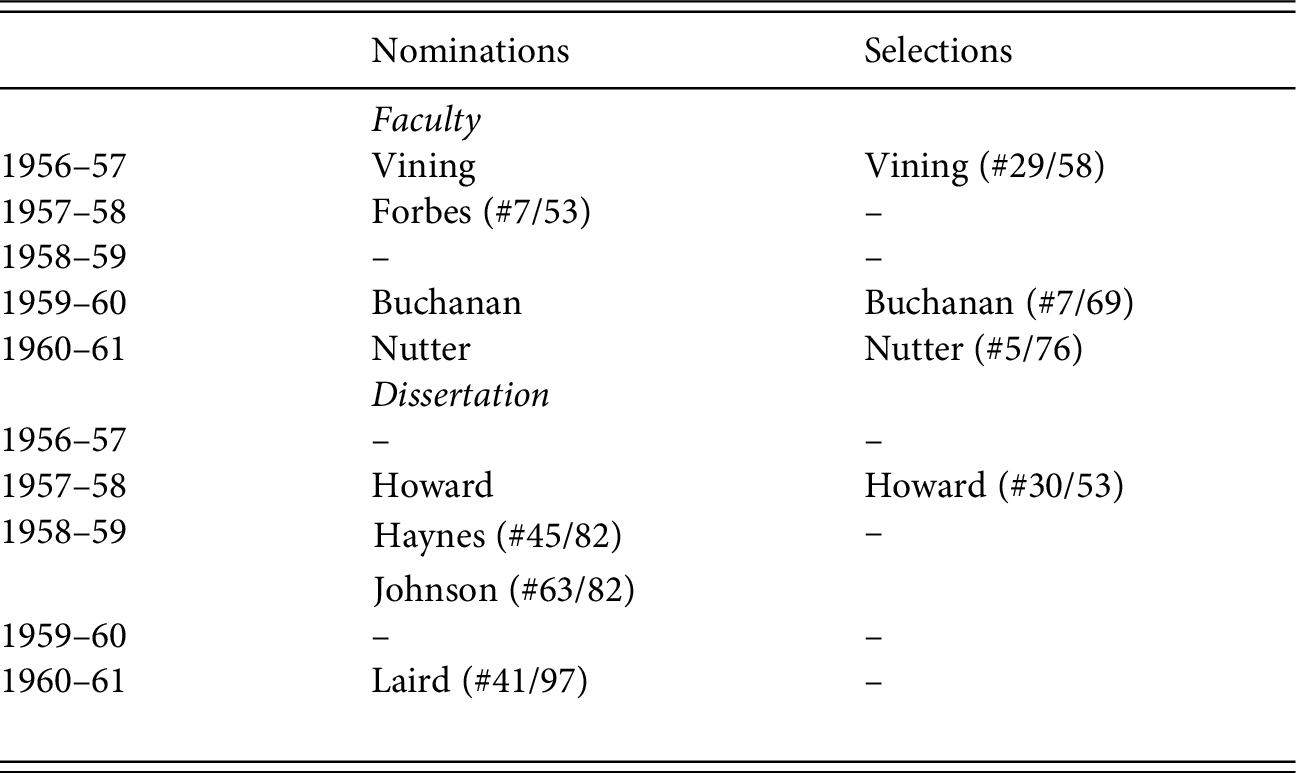Click the Faculty 1957–58 year label
Viewport: 1296px width, 773px height.
pyautogui.click(x=63, y=212)
